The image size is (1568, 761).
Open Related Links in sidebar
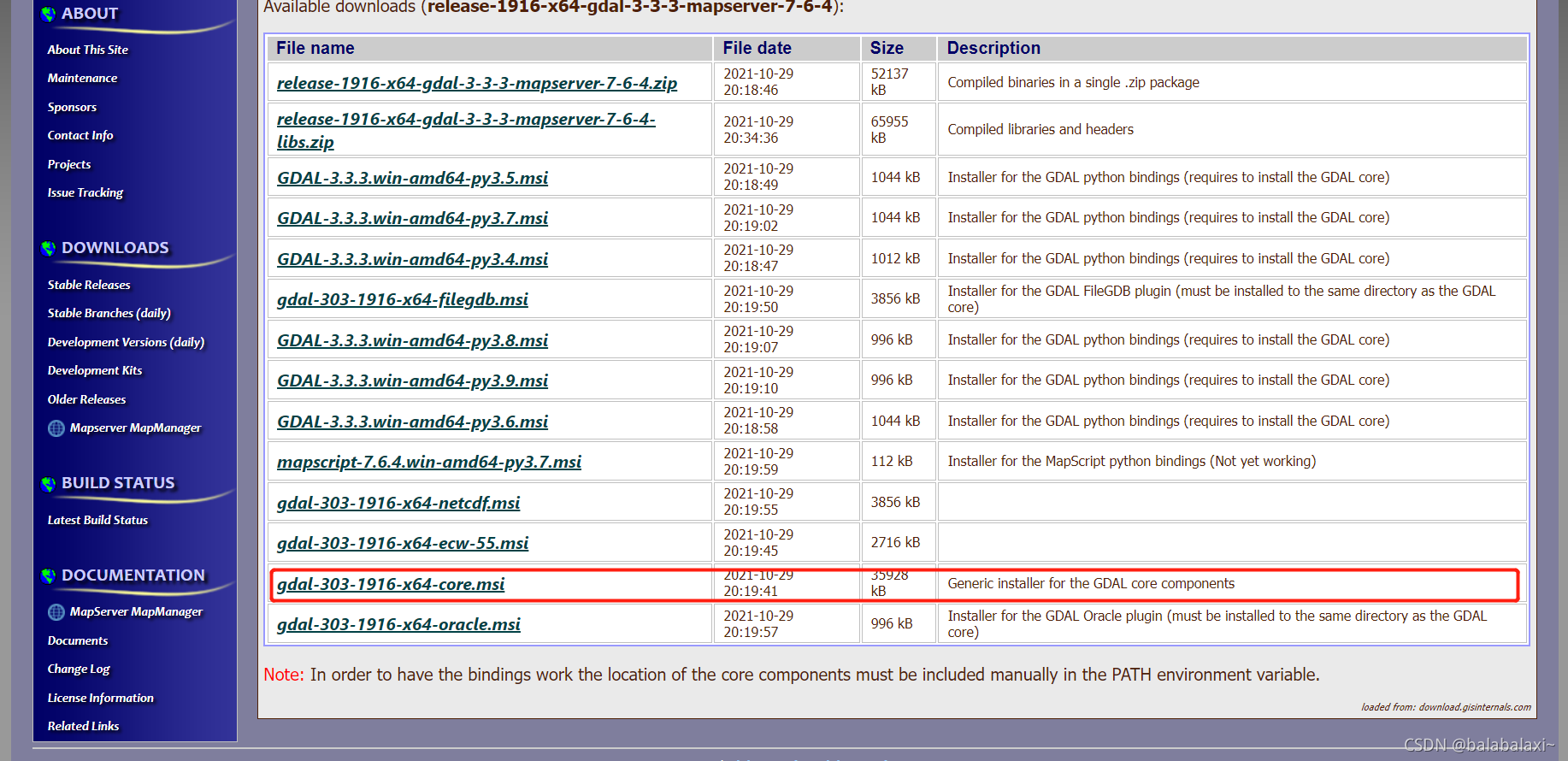click(x=84, y=726)
